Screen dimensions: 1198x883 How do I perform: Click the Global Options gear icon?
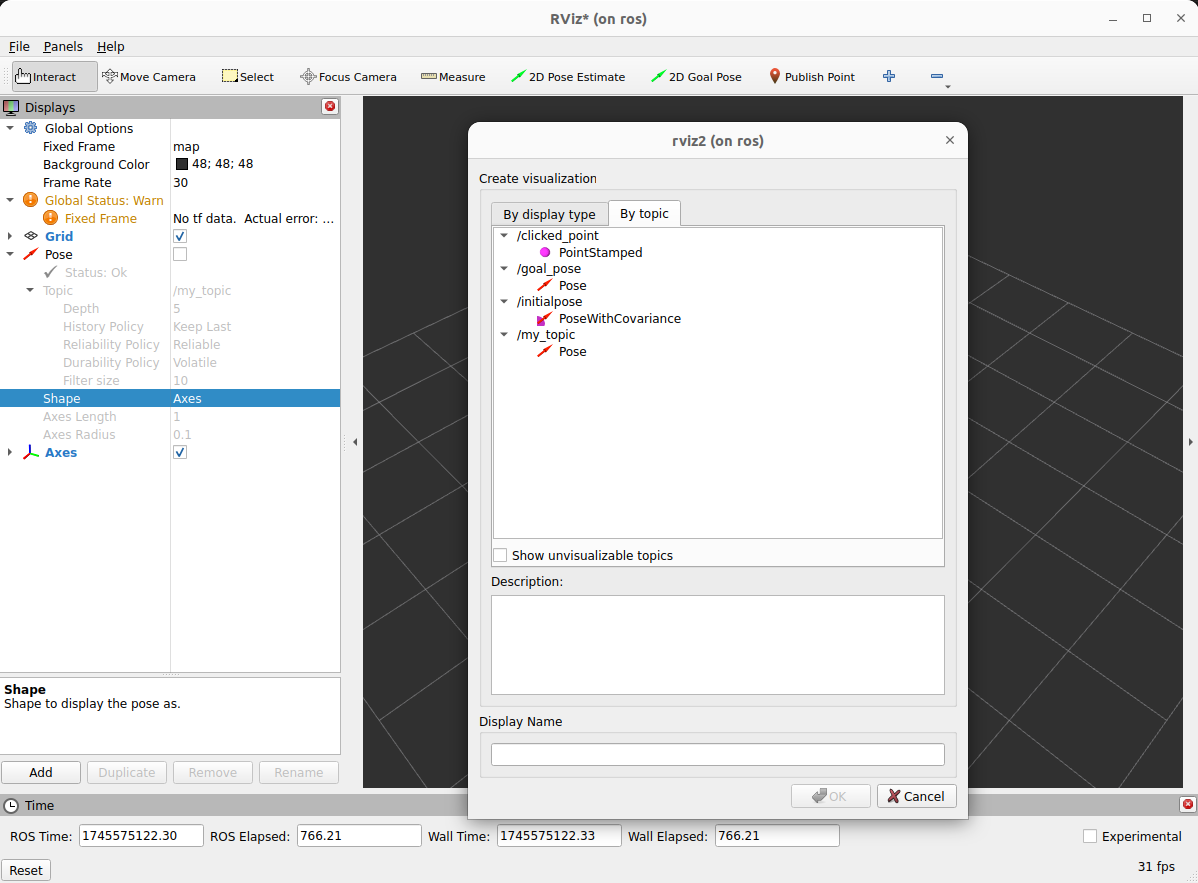(31, 128)
